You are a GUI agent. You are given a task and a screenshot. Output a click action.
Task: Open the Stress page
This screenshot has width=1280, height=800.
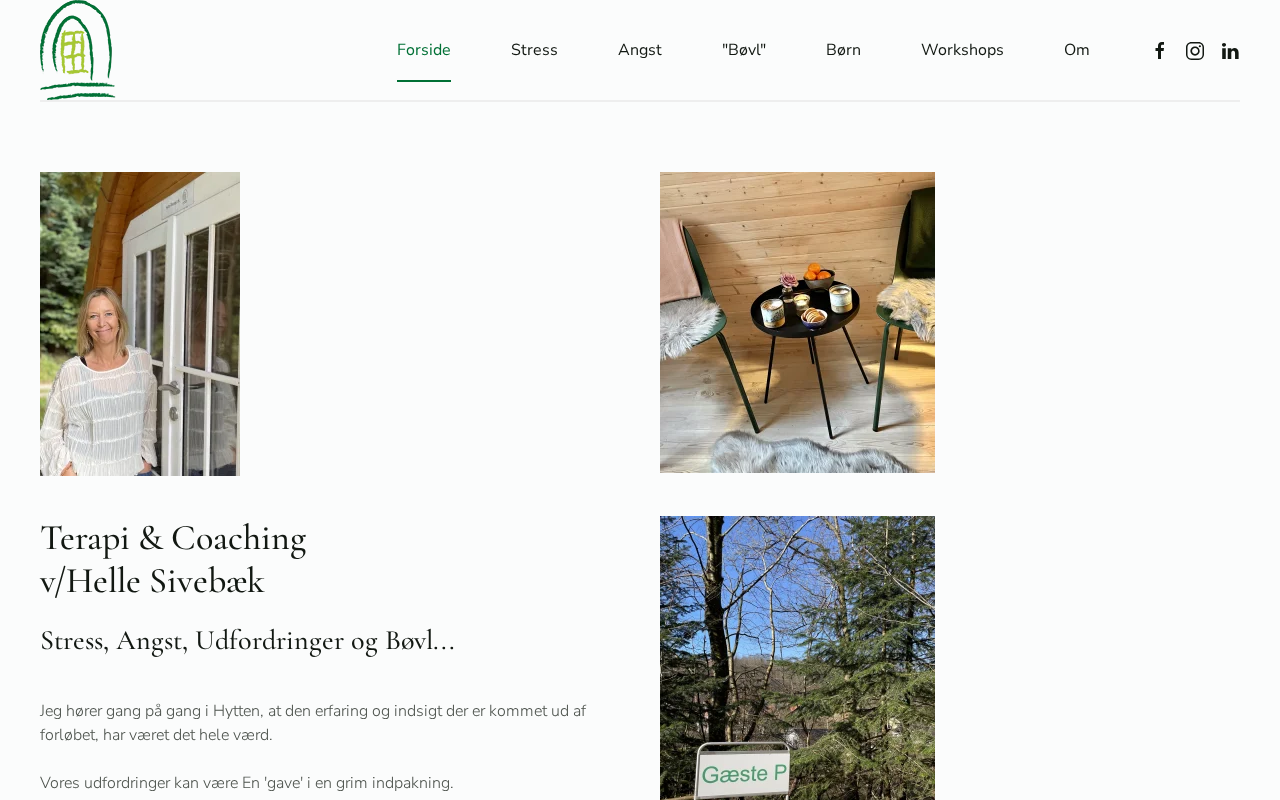[534, 50]
